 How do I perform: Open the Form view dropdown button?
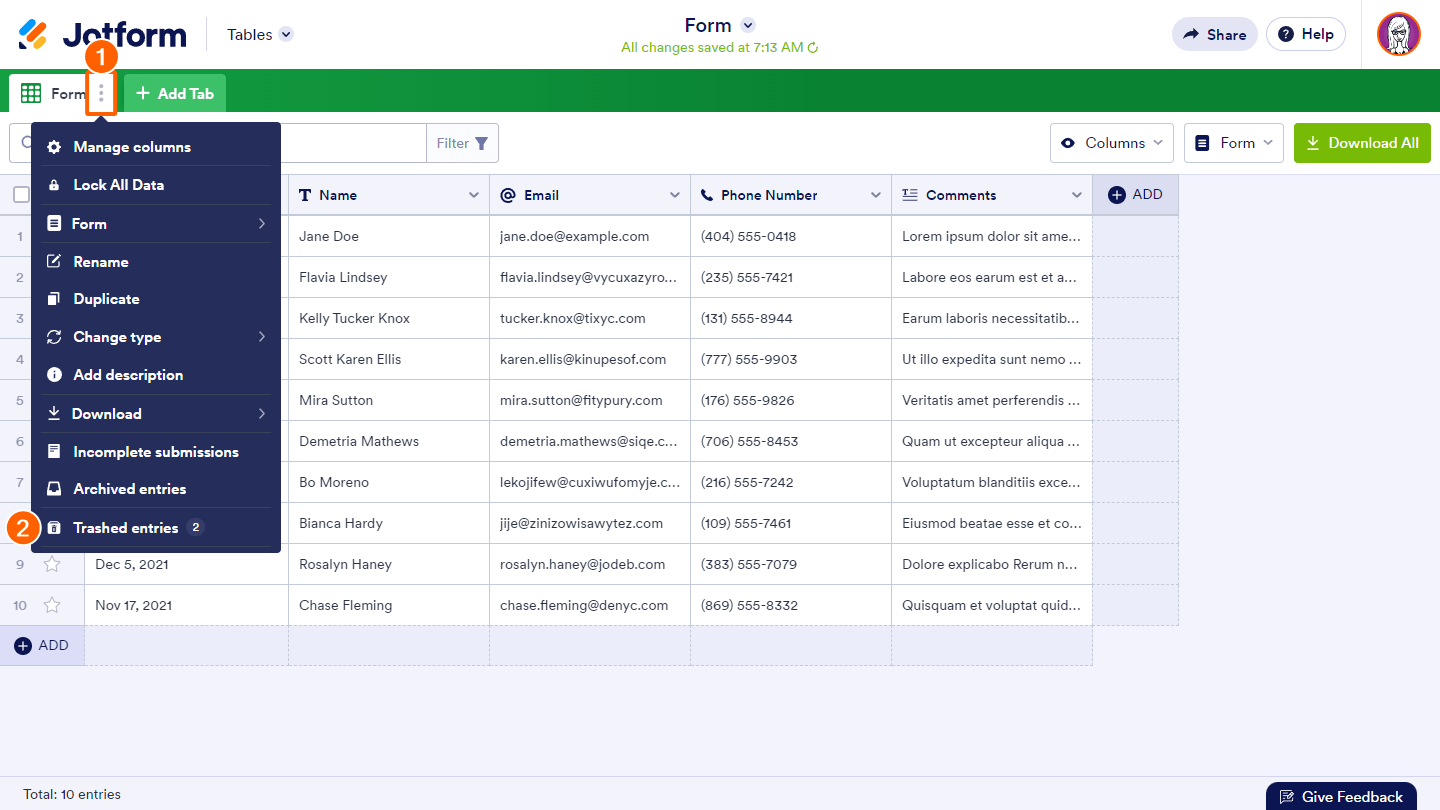point(1233,143)
